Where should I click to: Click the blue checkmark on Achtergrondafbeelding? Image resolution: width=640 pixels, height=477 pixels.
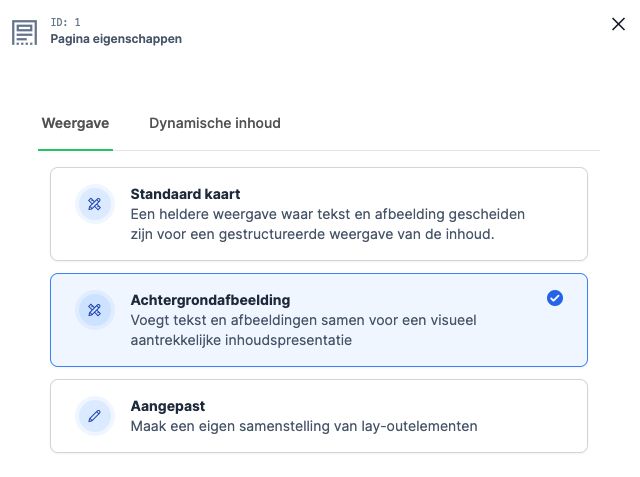555,298
